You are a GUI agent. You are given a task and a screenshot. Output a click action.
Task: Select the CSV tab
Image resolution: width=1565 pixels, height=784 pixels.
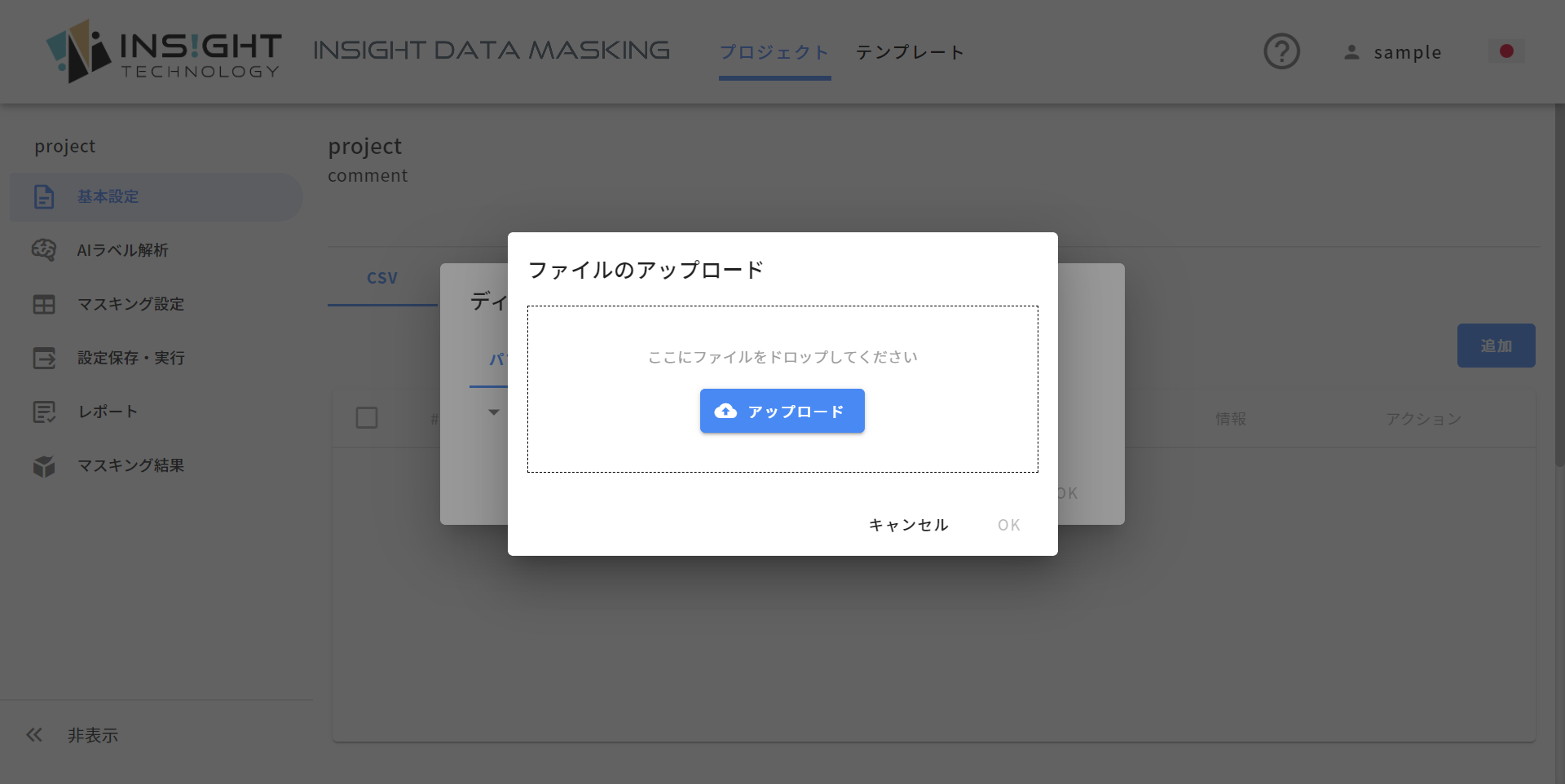382,278
